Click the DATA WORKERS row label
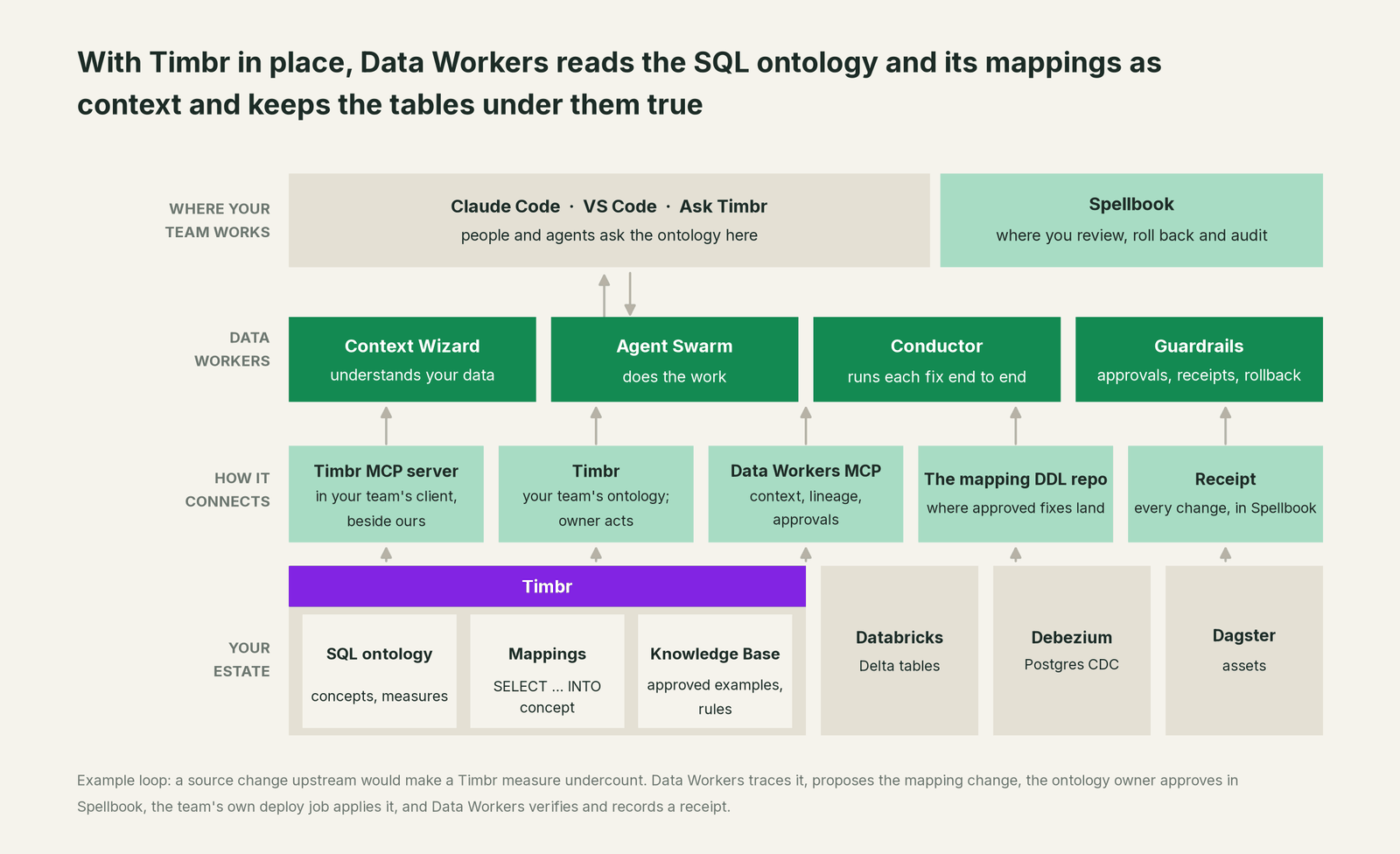This screenshot has width=1400, height=854. 232,349
